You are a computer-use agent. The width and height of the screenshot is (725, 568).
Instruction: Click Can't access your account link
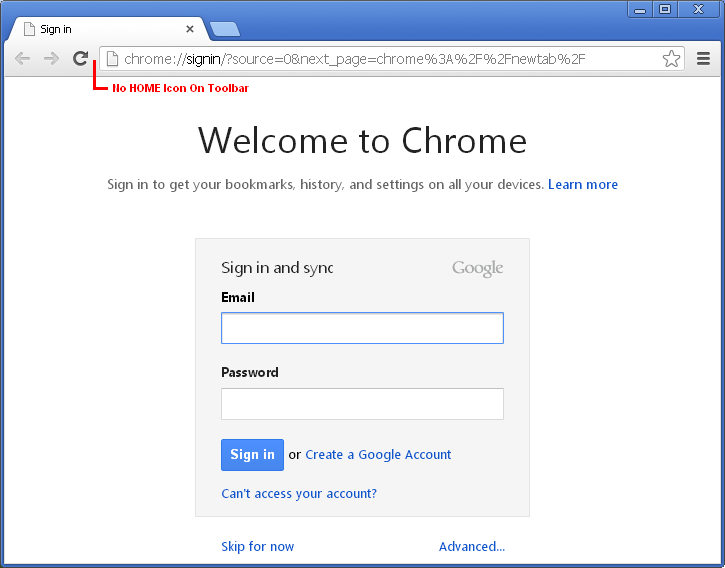click(x=299, y=494)
